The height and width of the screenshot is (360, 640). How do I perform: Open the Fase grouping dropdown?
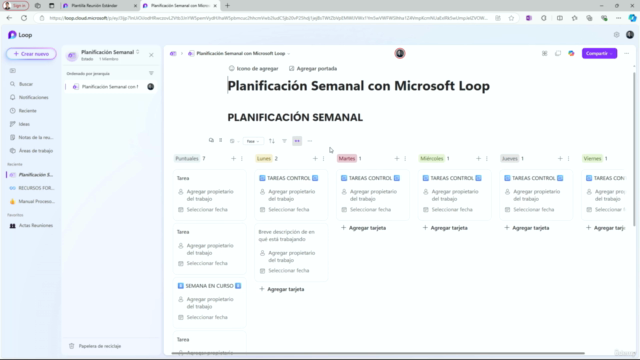253,141
